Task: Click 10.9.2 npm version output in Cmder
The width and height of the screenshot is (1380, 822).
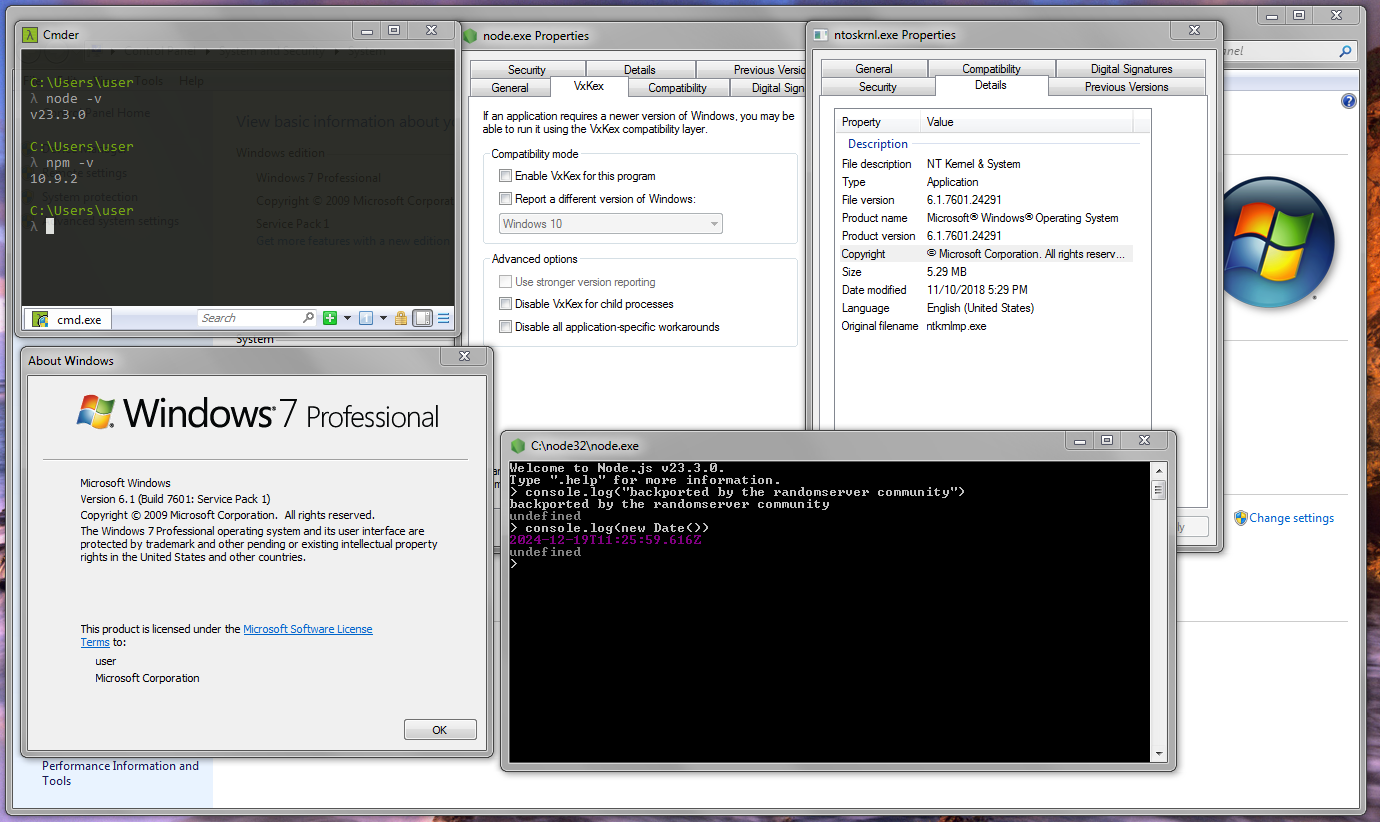Action: (x=54, y=178)
